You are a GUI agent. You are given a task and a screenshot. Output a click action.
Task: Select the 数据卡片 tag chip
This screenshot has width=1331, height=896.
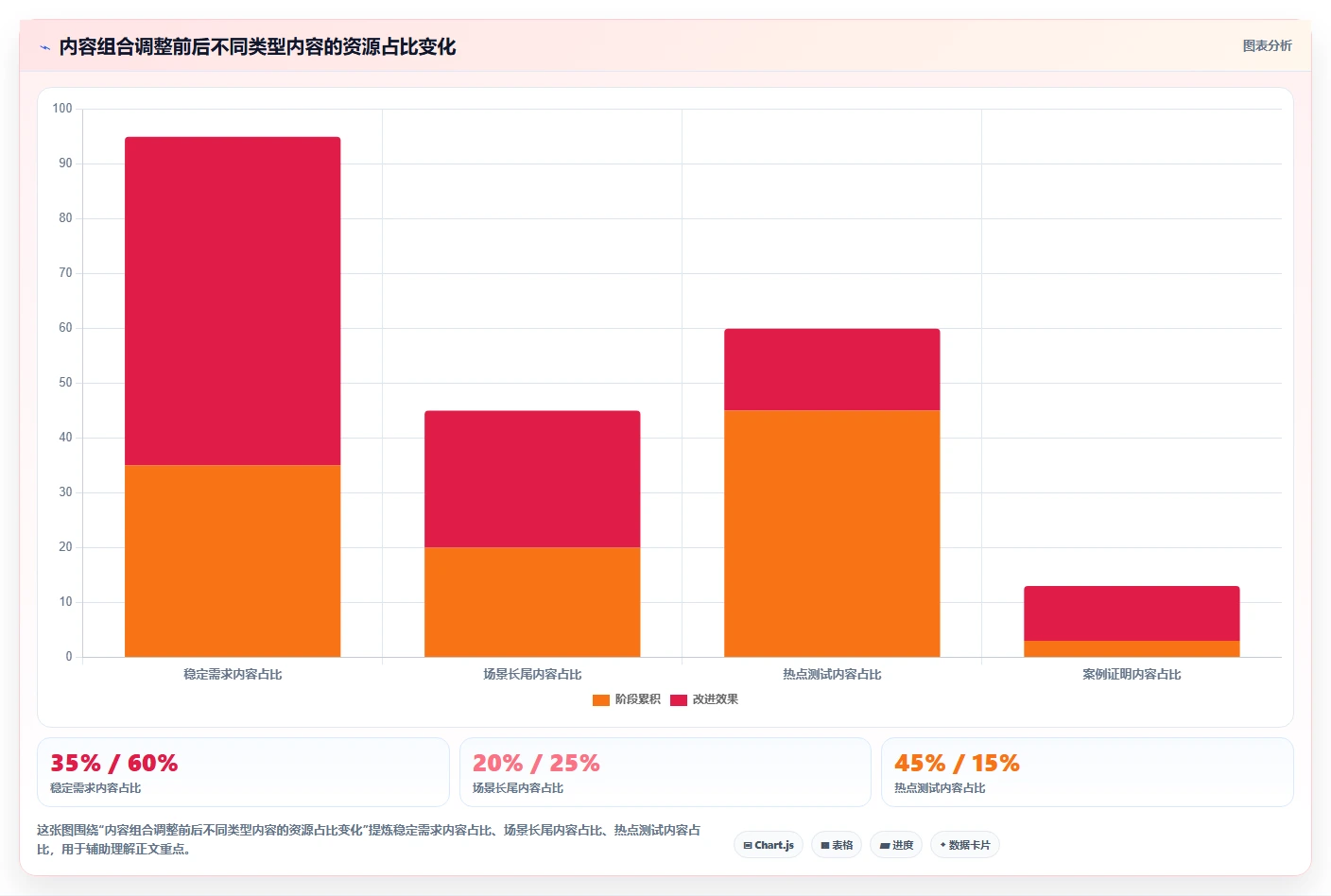coord(965,845)
